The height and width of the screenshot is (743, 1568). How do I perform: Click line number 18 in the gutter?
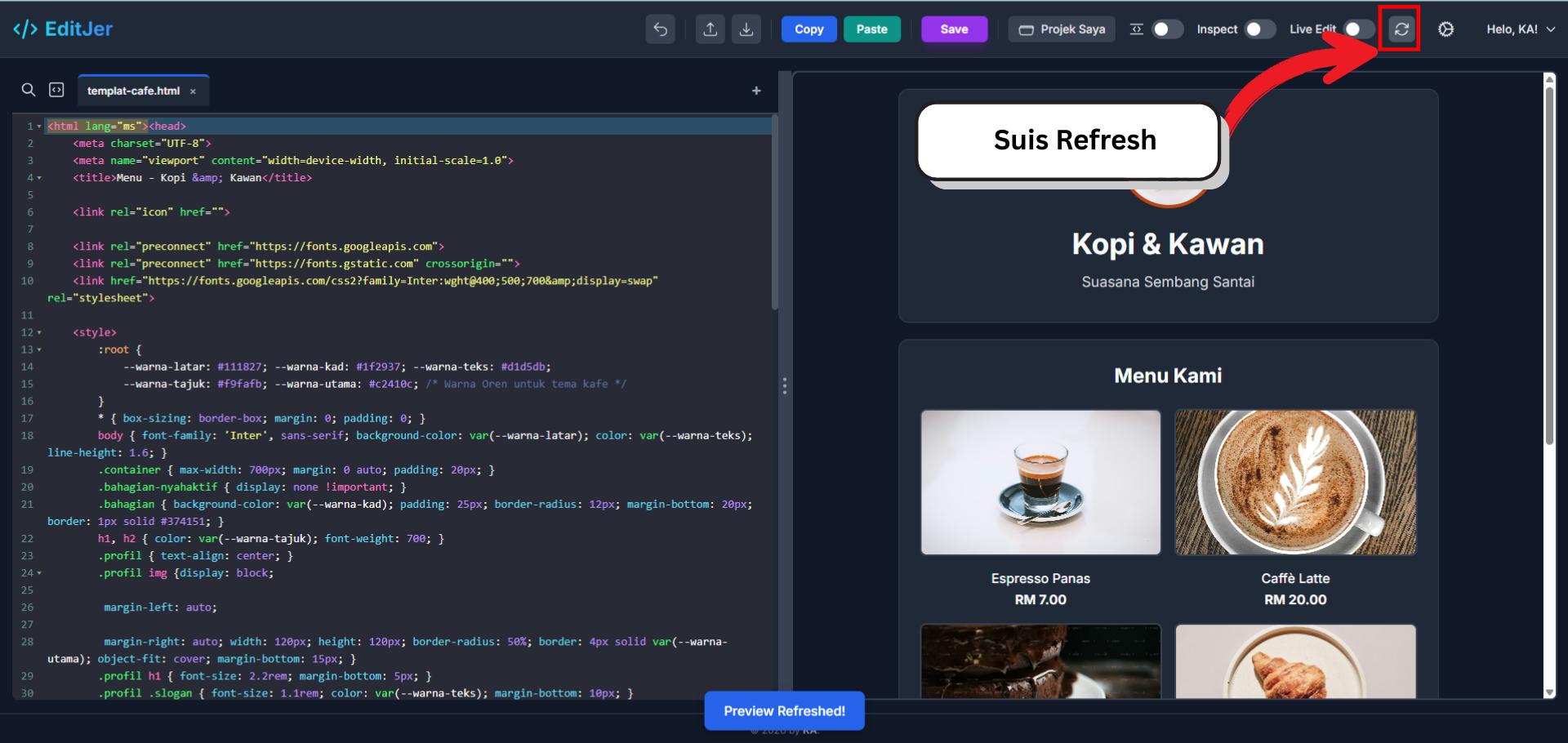[27, 436]
